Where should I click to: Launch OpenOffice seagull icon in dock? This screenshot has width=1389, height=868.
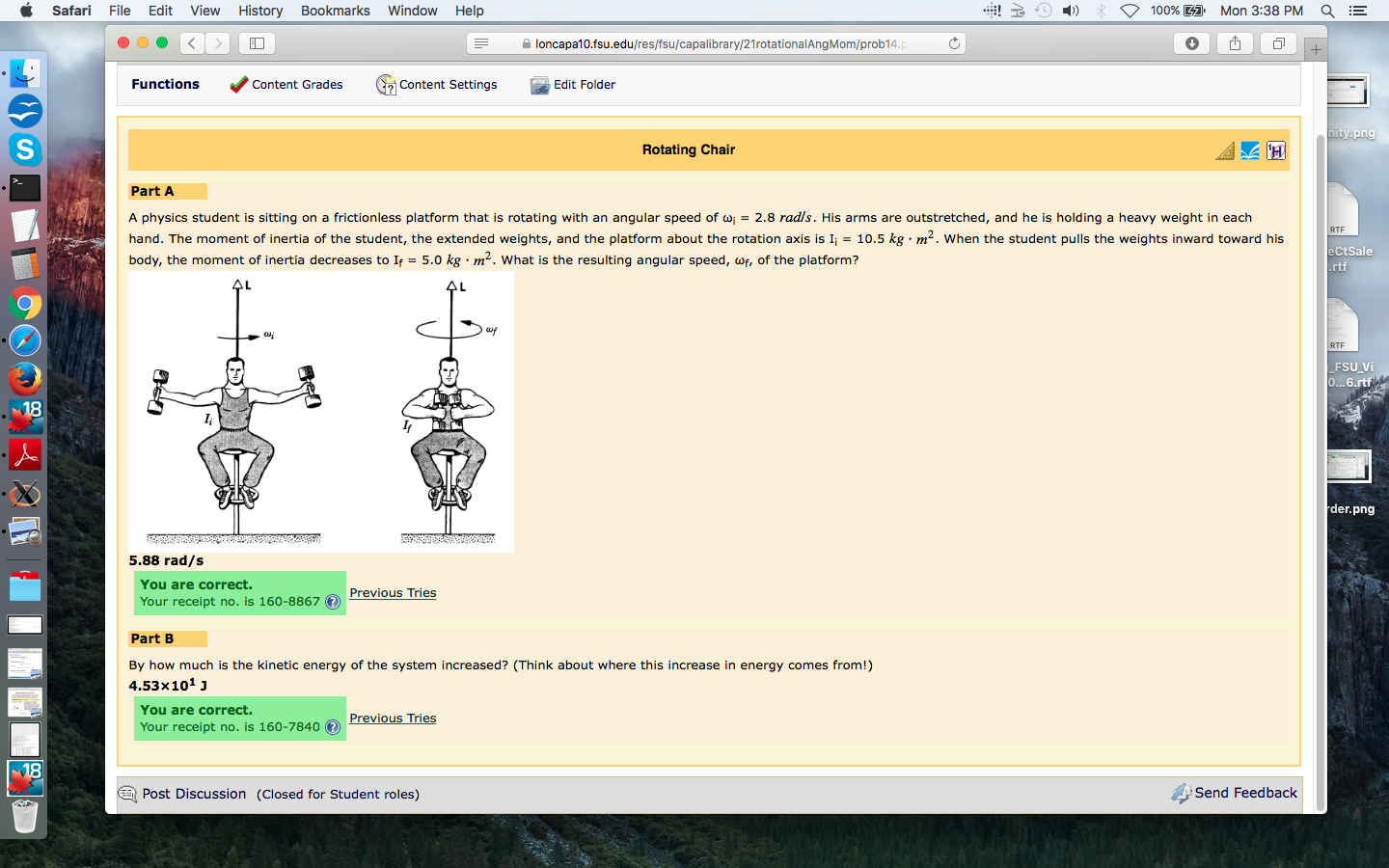click(x=25, y=111)
